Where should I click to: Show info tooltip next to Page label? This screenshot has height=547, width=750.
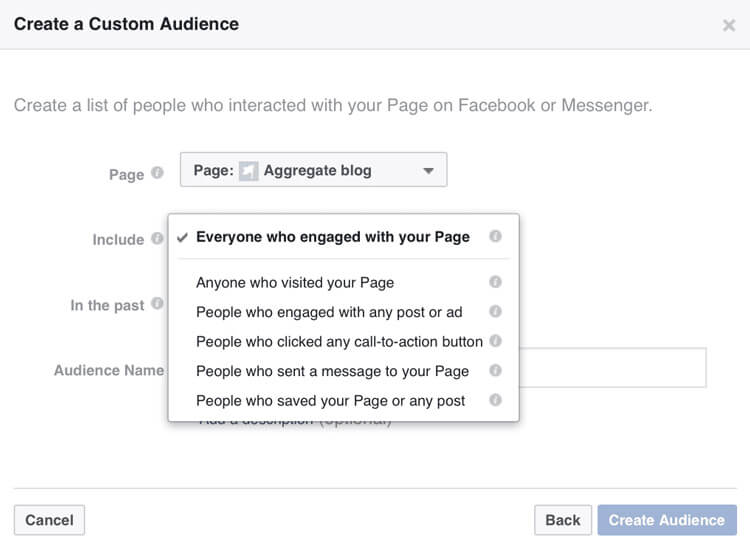click(157, 173)
